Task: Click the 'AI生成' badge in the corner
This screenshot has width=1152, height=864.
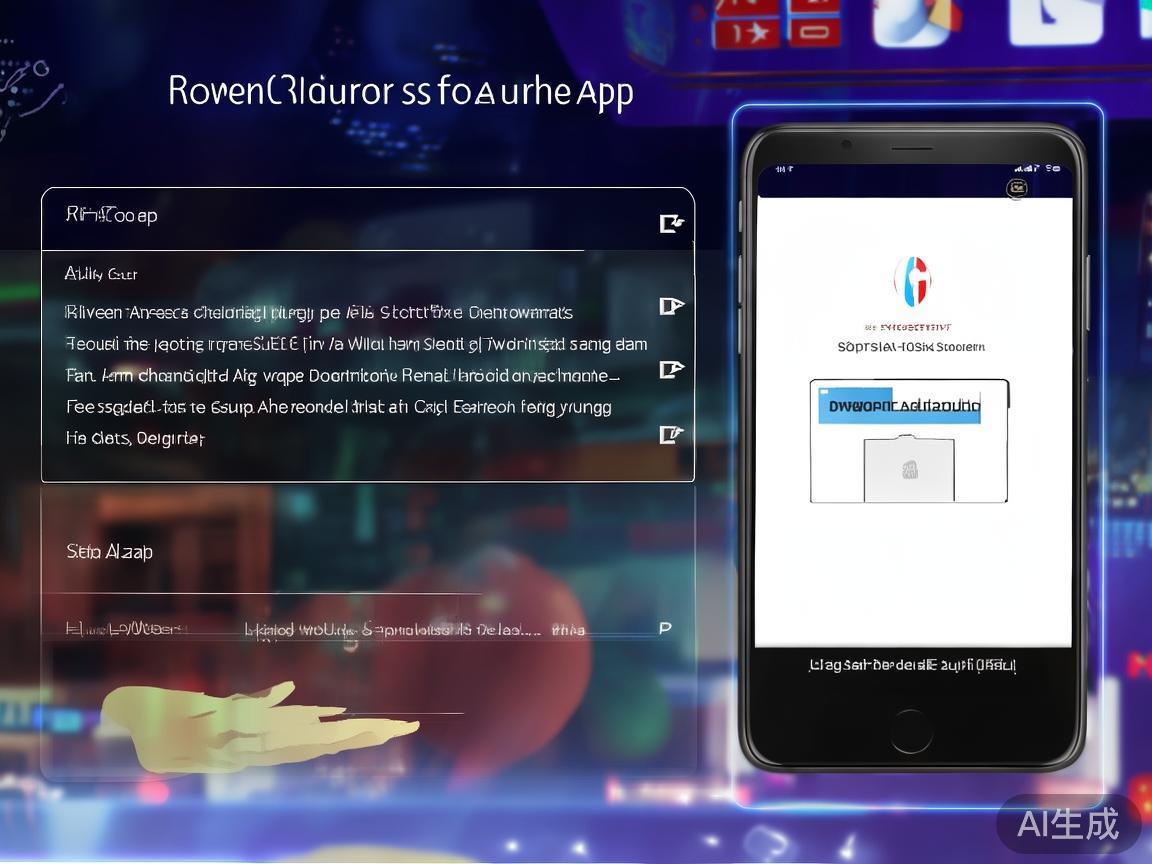Action: tap(1067, 823)
